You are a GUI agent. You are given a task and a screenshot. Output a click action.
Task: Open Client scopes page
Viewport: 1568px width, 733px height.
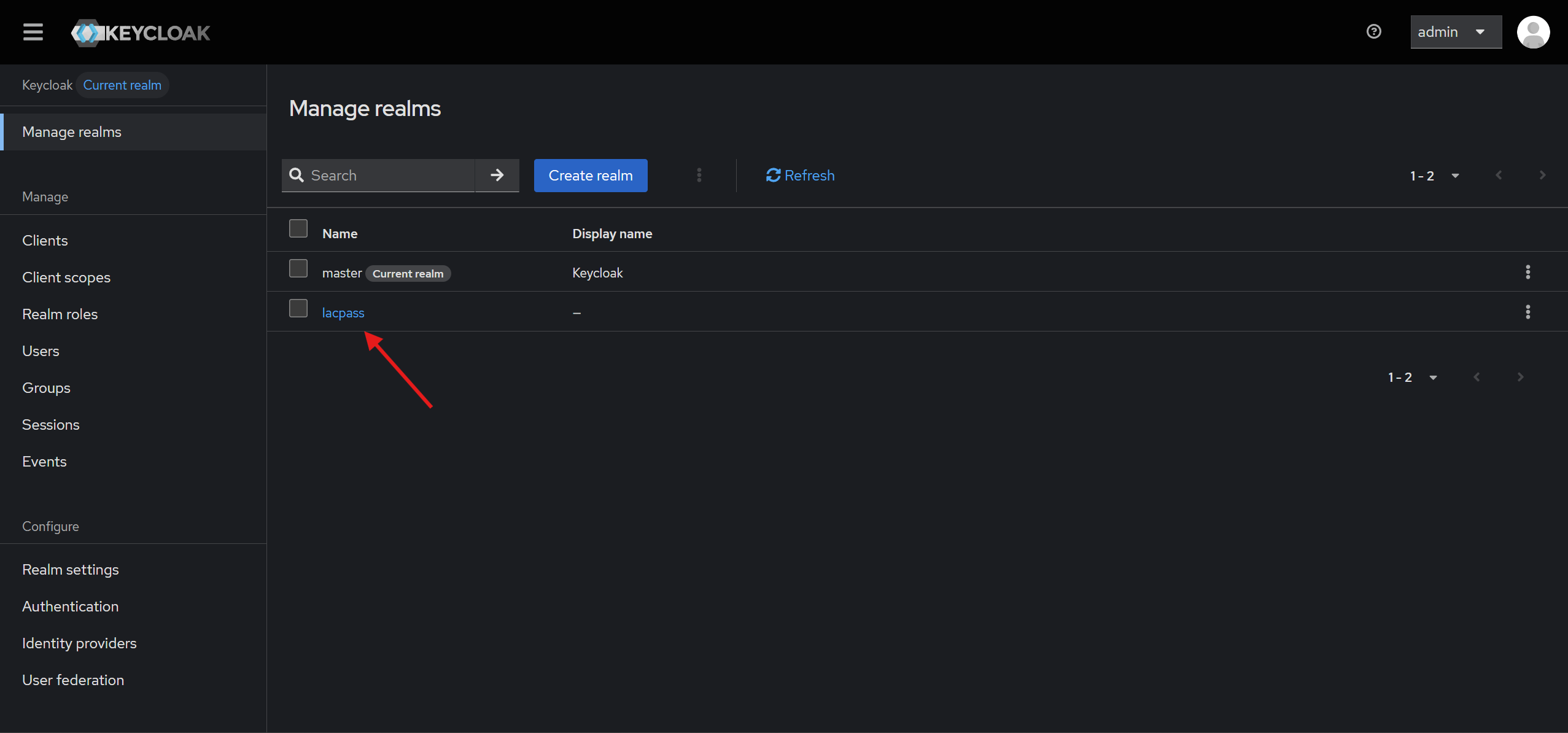[66, 277]
